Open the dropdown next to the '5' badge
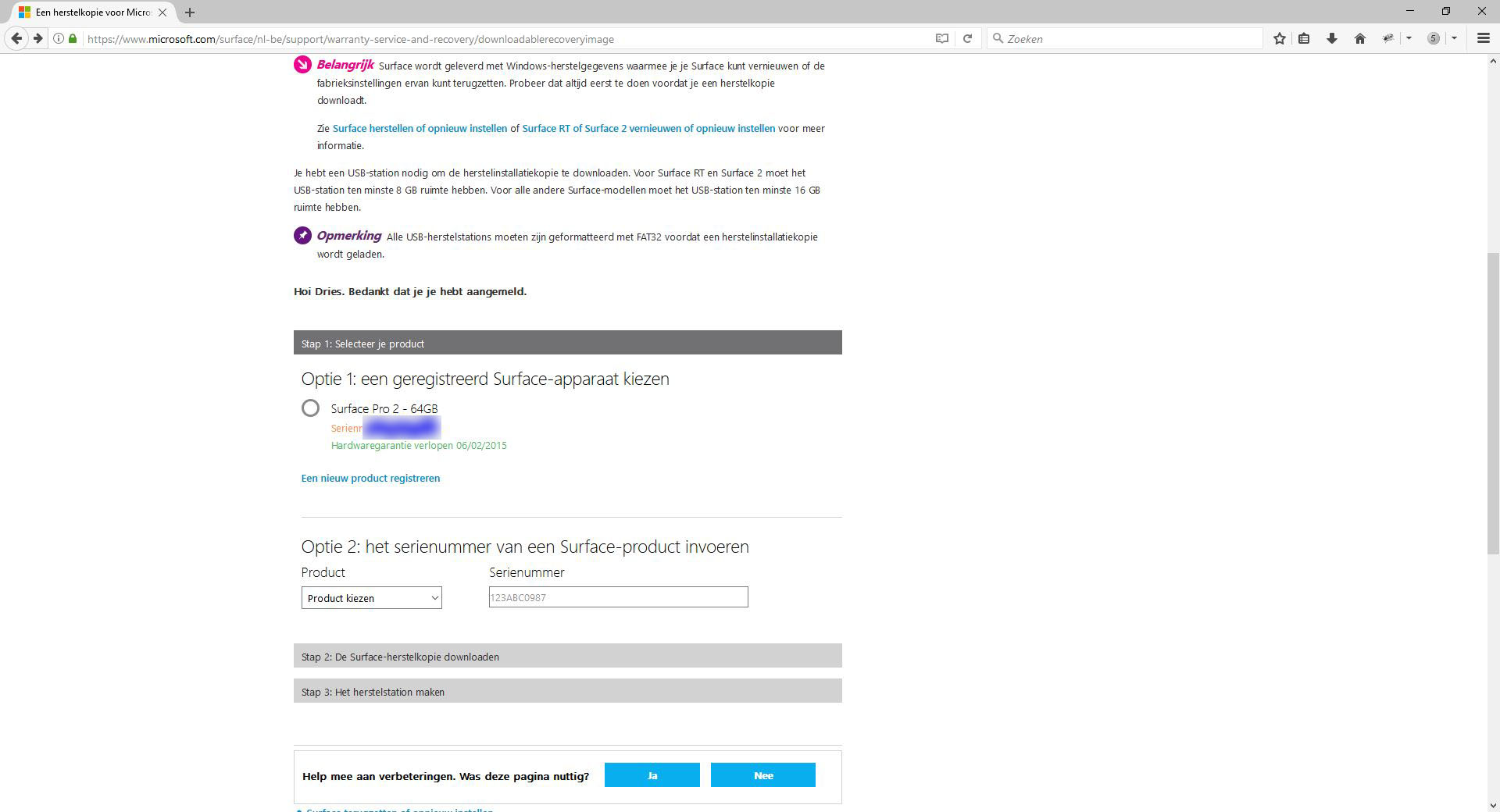This screenshot has height=812, width=1500. (x=1454, y=38)
